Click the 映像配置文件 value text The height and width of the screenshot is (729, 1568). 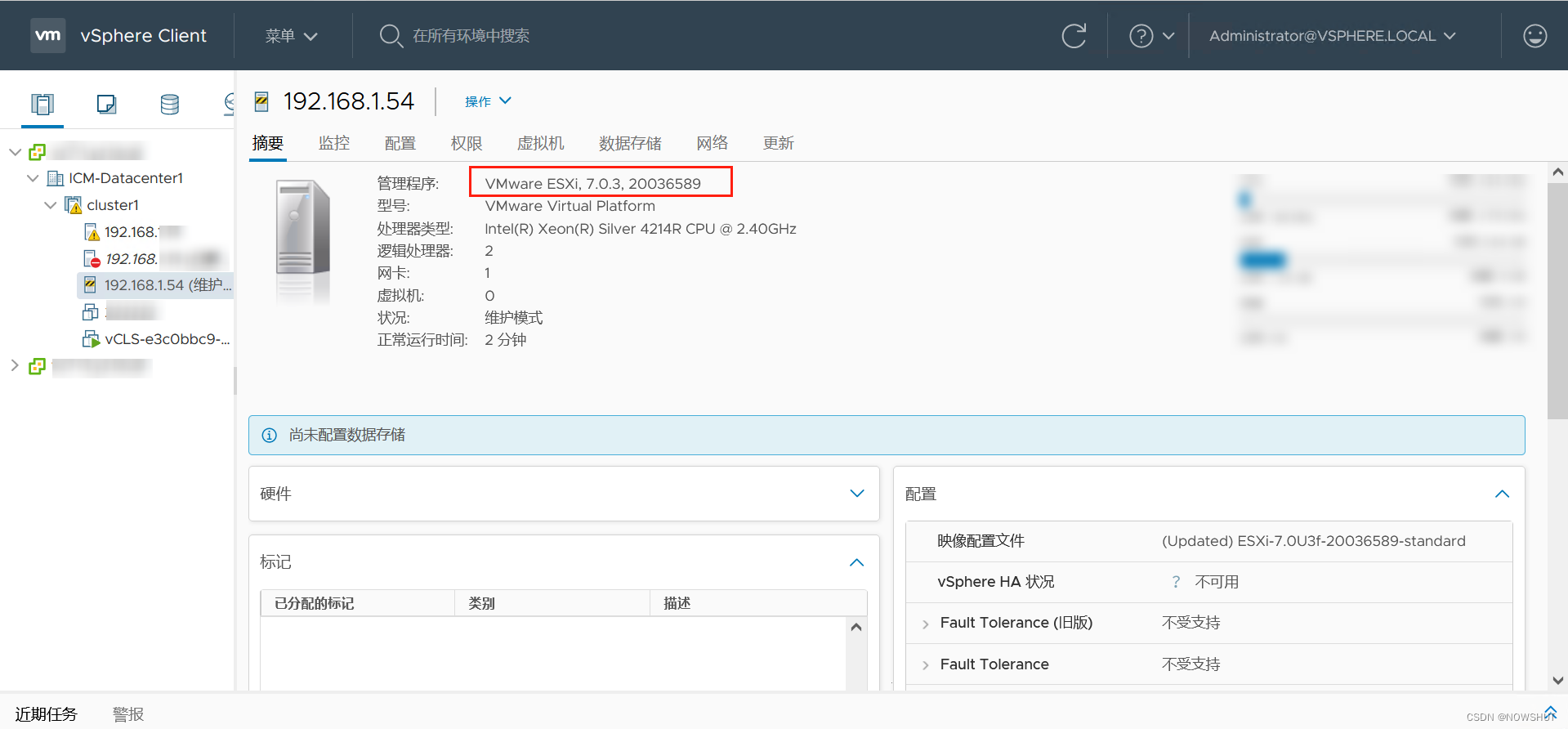(x=1314, y=541)
